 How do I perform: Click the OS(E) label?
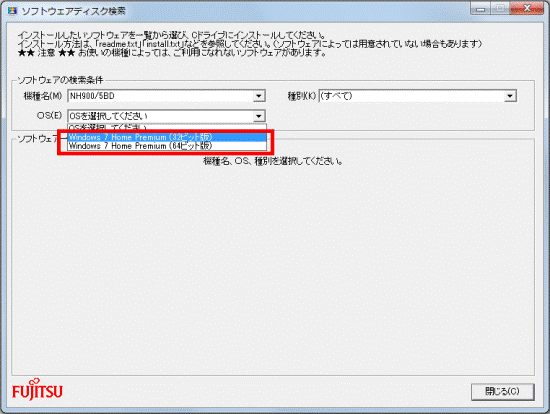49,115
